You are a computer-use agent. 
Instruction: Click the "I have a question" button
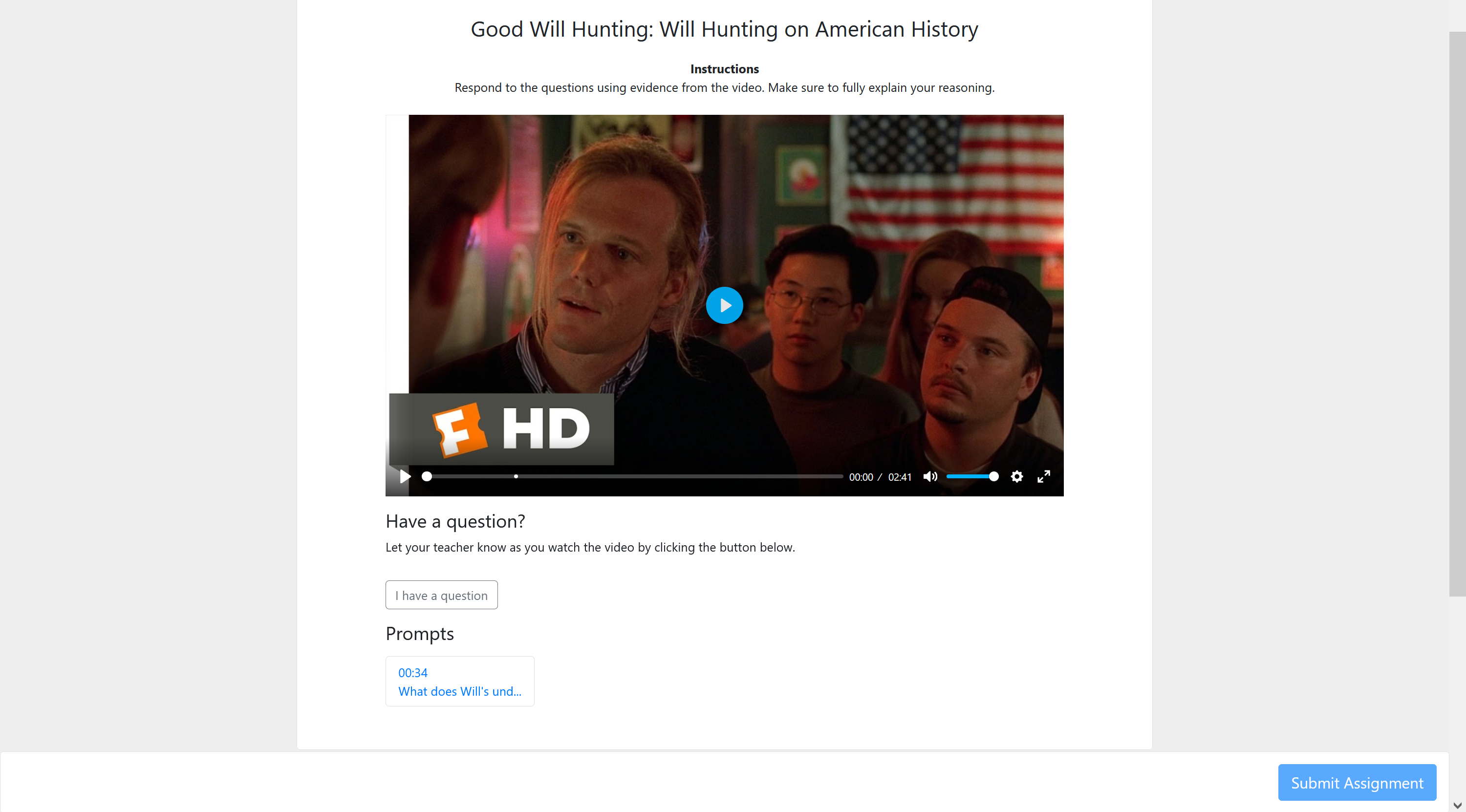tap(441, 595)
